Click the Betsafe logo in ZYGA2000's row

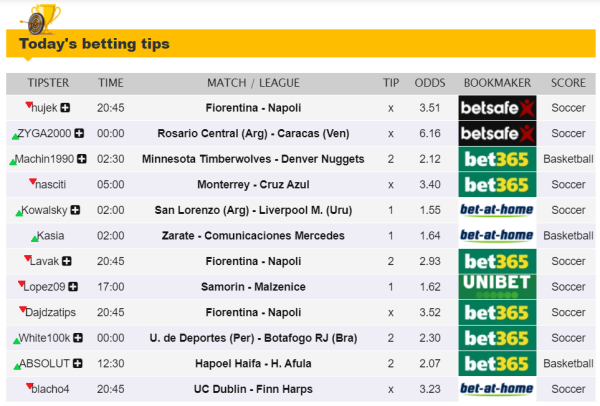coord(497,133)
